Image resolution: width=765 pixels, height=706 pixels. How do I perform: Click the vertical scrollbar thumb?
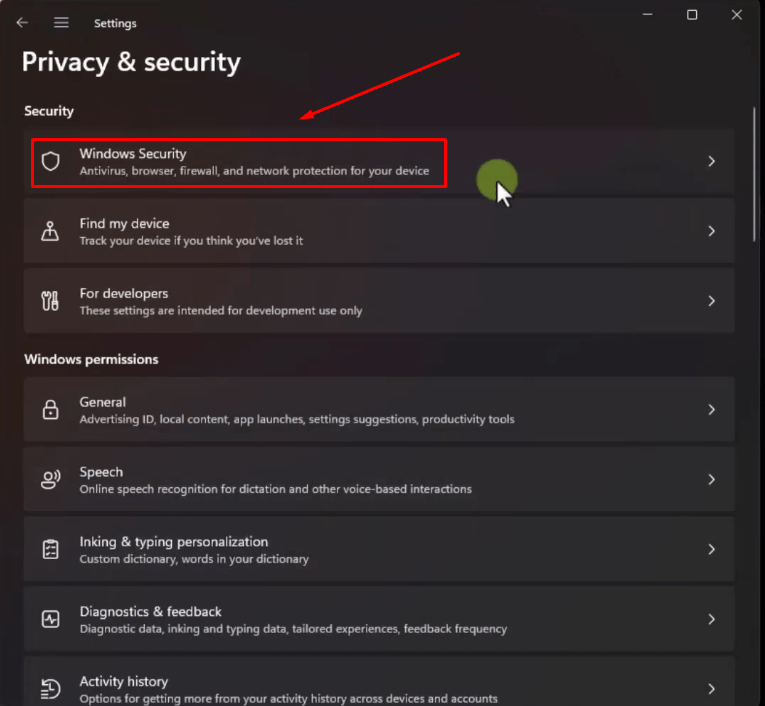point(754,174)
